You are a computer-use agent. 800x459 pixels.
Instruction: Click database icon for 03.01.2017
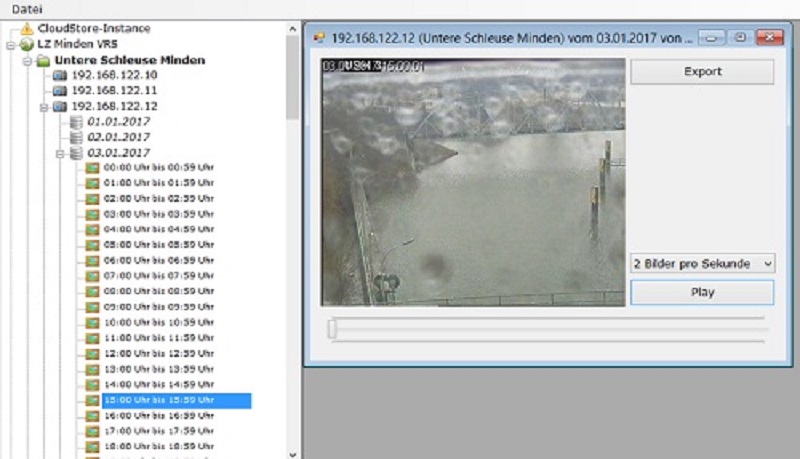[76, 153]
